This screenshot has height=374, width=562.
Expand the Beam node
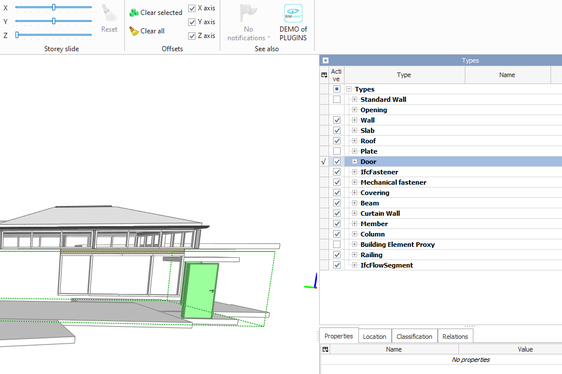pyautogui.click(x=354, y=203)
